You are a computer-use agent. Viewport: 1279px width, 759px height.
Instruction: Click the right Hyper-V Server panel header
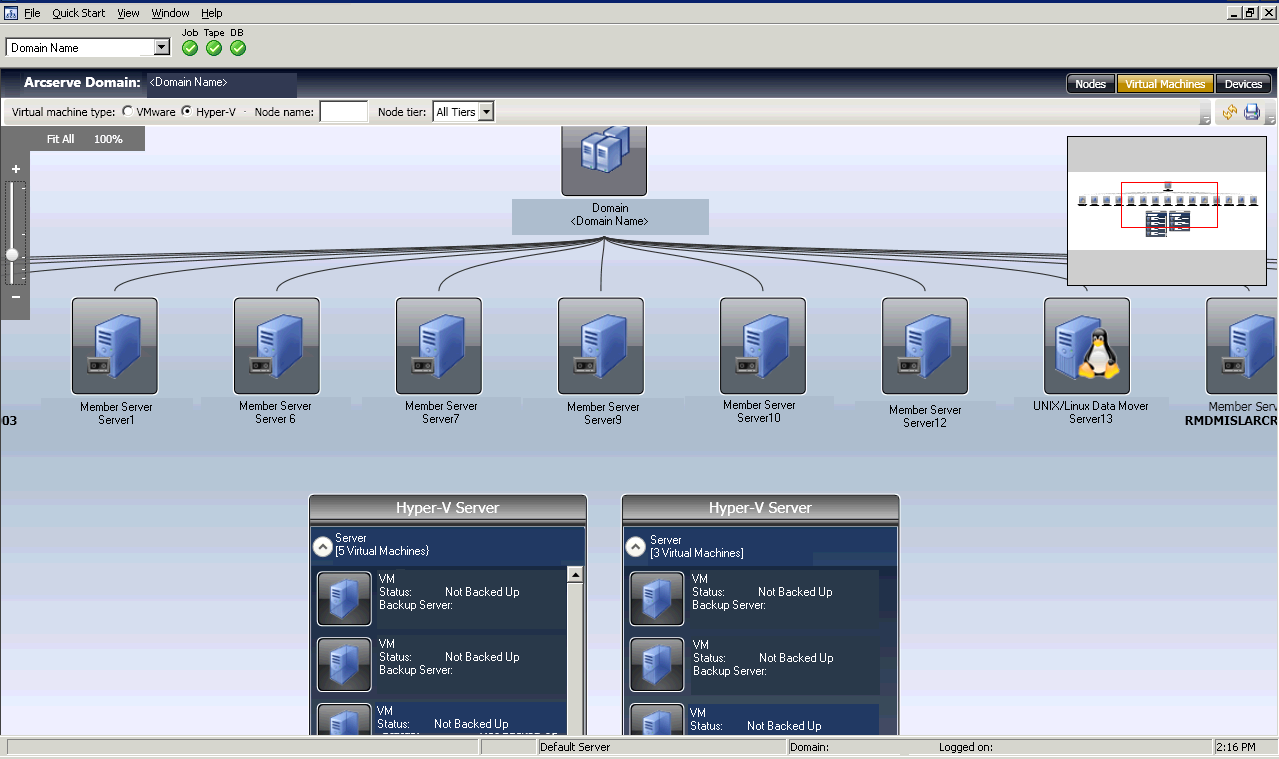(x=760, y=508)
